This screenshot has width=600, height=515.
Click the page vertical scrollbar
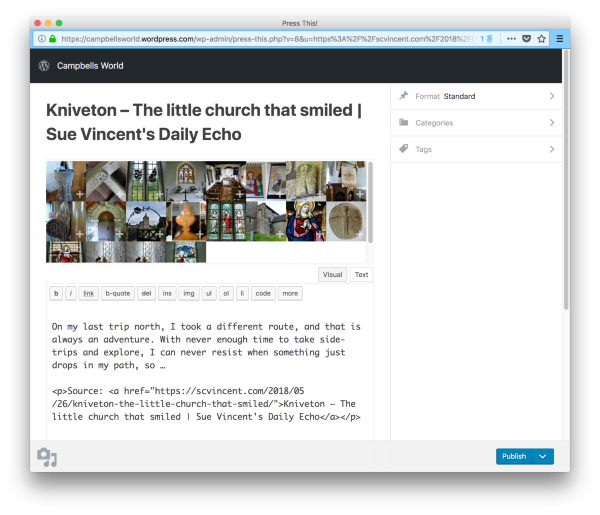[x=566, y=180]
